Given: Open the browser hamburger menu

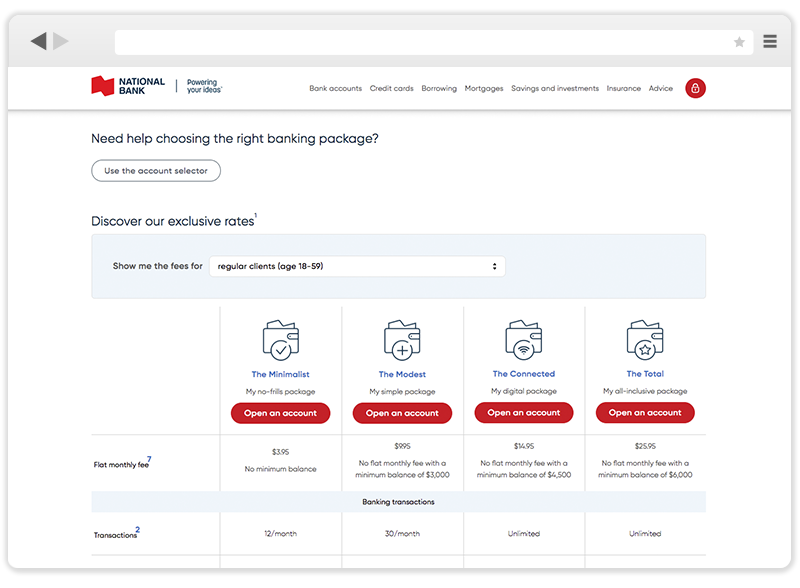Looking at the screenshot, I should pyautogui.click(x=770, y=41).
